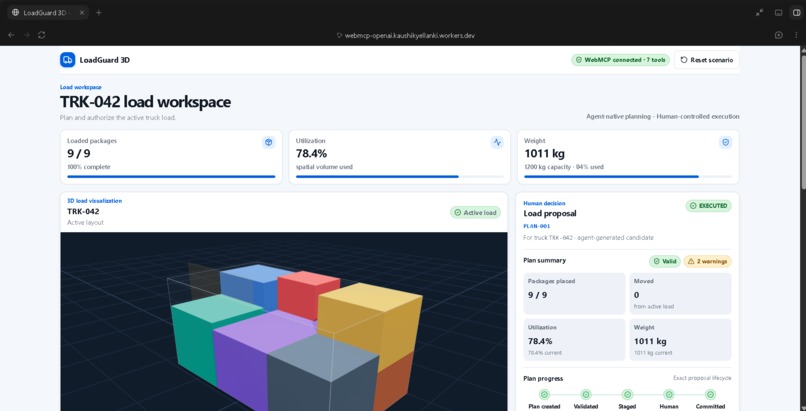Click the Valid badge in Plan summary
806x411 pixels.
point(665,261)
